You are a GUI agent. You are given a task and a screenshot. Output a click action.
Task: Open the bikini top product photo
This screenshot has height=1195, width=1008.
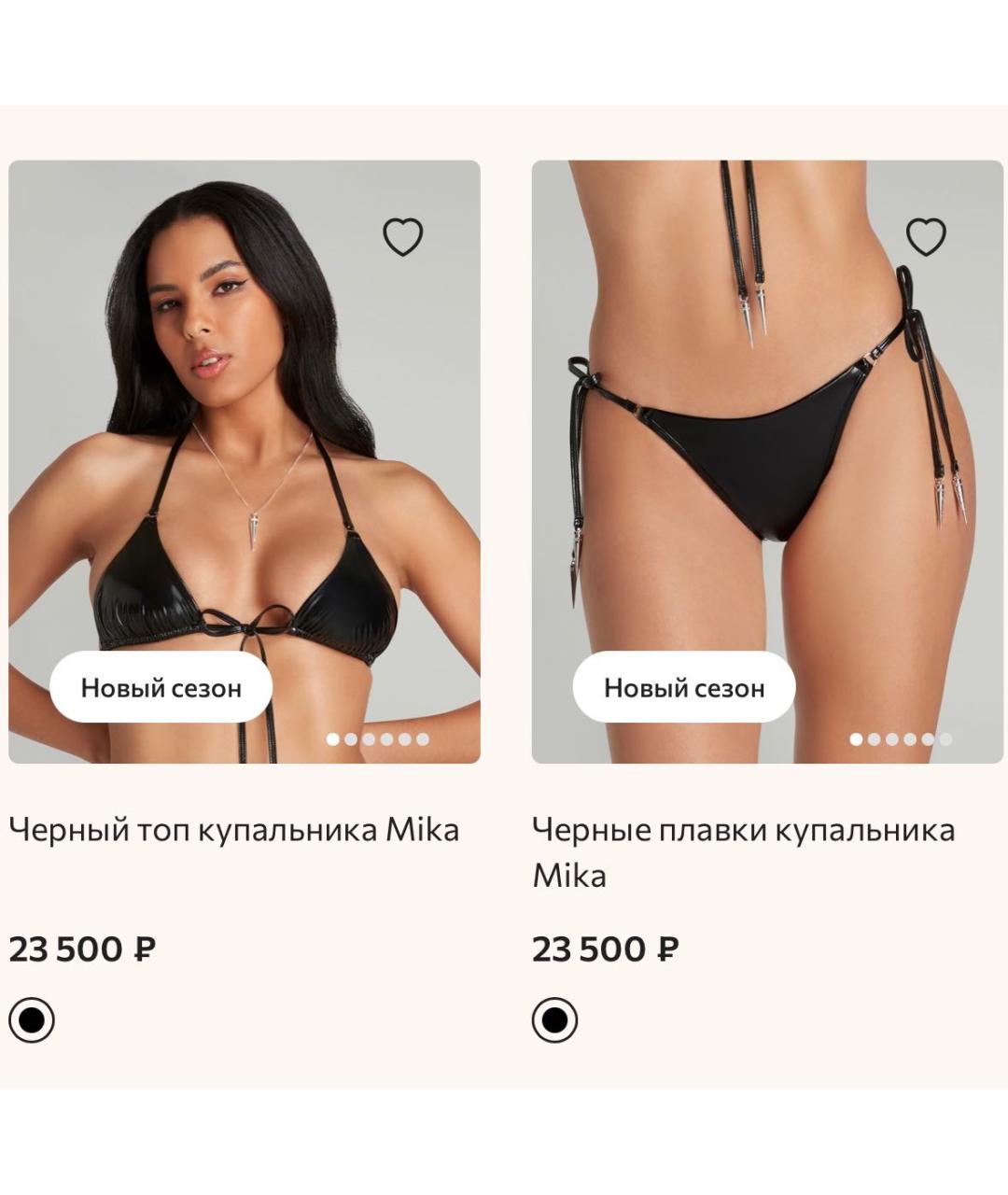click(245, 461)
